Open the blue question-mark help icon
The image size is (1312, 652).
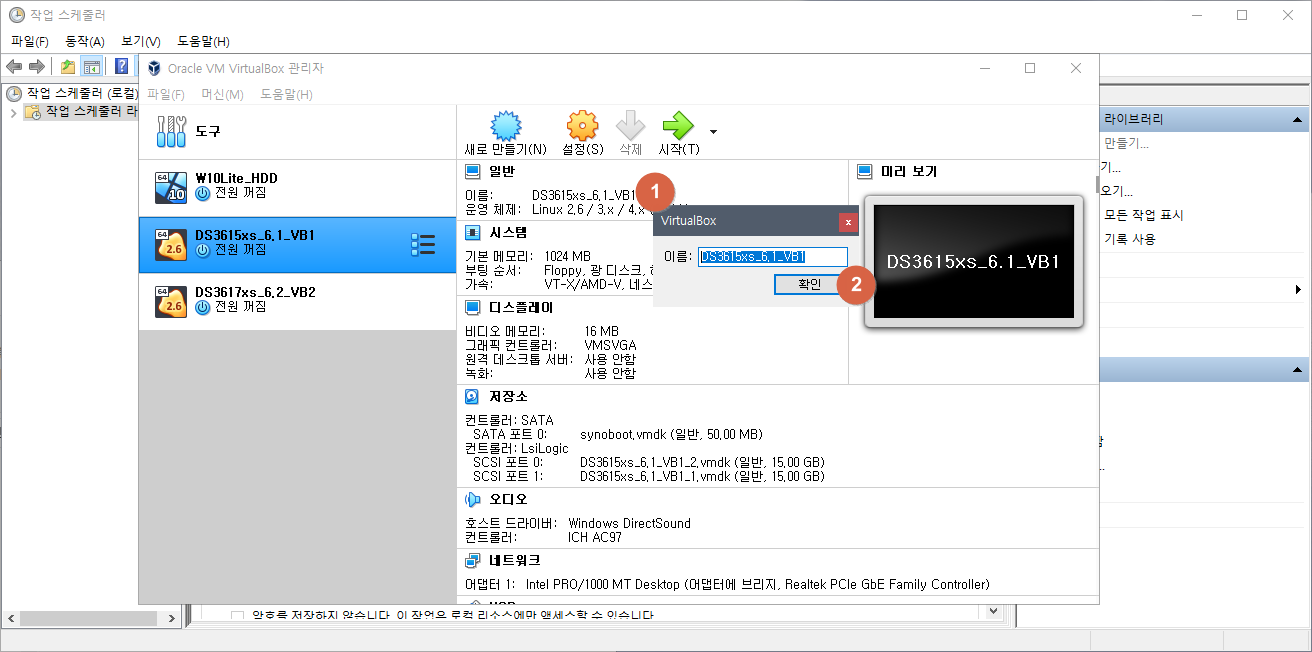click(121, 66)
